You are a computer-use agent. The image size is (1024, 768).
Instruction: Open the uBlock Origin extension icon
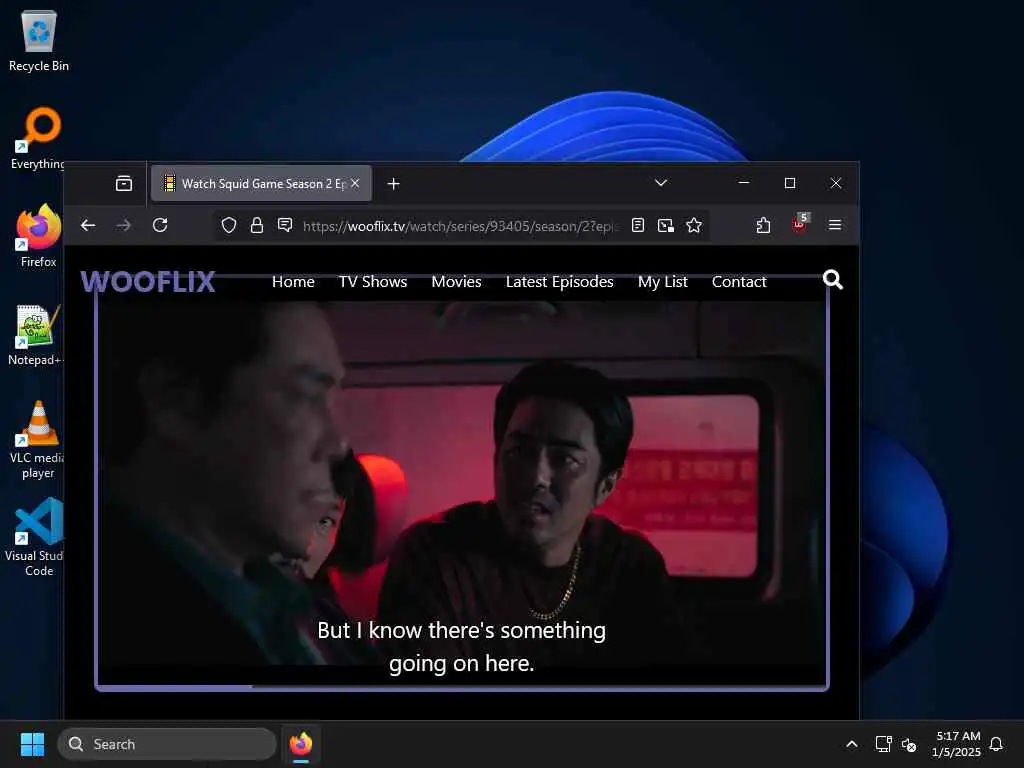coord(799,224)
